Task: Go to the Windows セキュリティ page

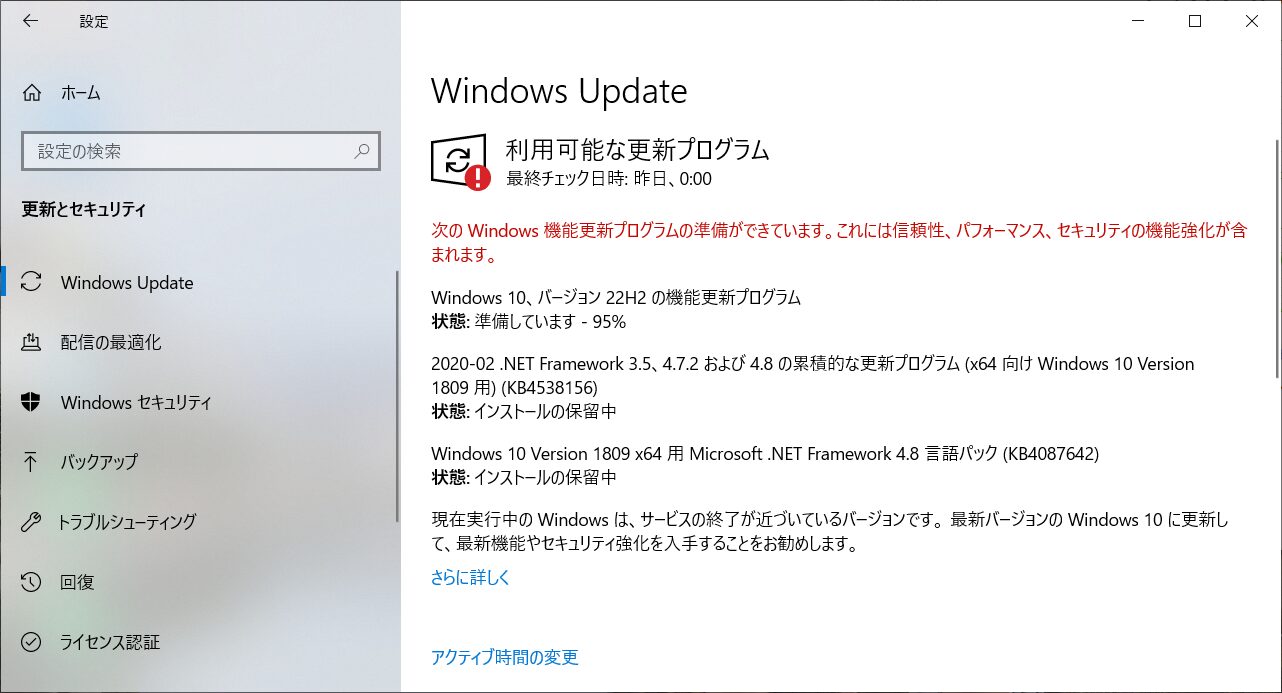Action: coord(200,402)
